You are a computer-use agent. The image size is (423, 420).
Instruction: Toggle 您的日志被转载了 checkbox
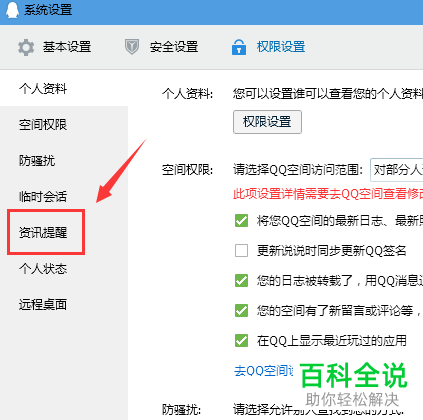pyautogui.click(x=241, y=281)
